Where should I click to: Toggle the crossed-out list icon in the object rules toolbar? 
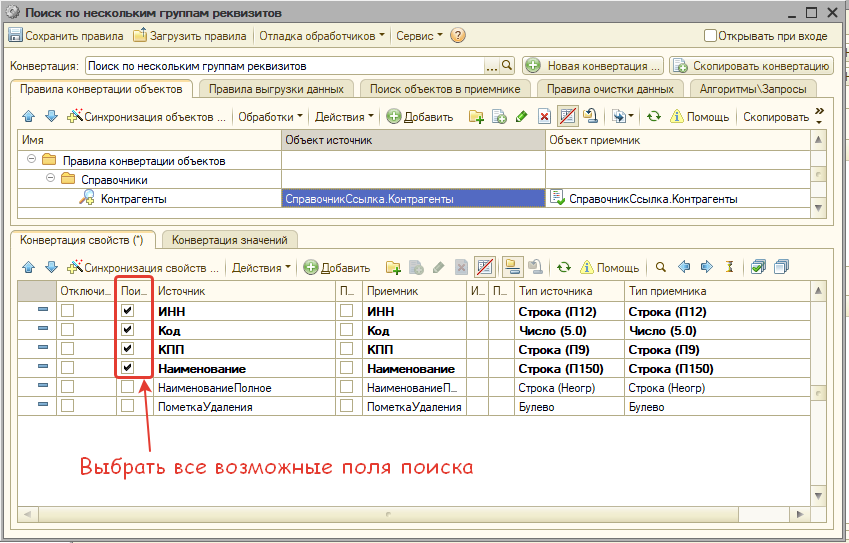pos(567,116)
